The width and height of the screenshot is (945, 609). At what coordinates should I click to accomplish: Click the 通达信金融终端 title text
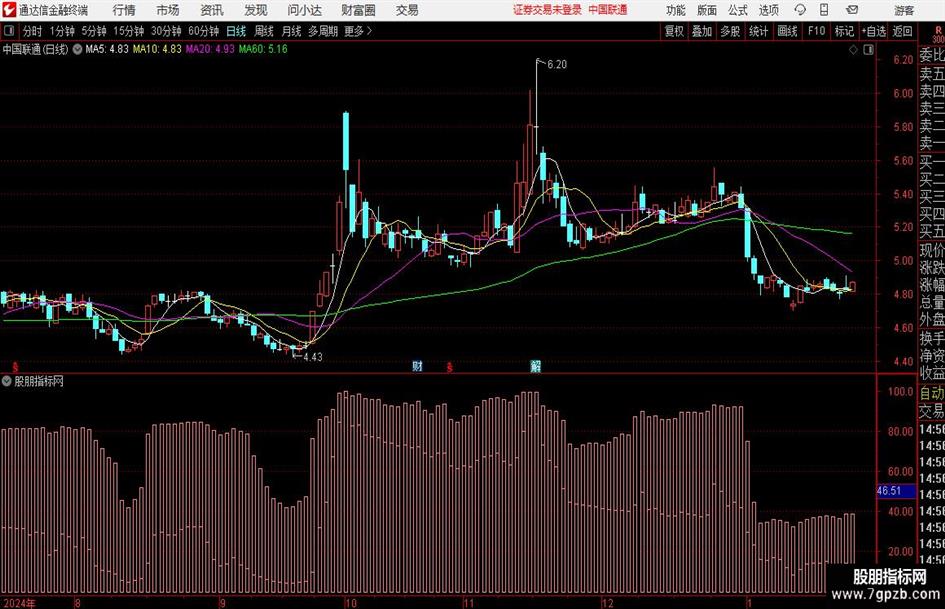53,10
